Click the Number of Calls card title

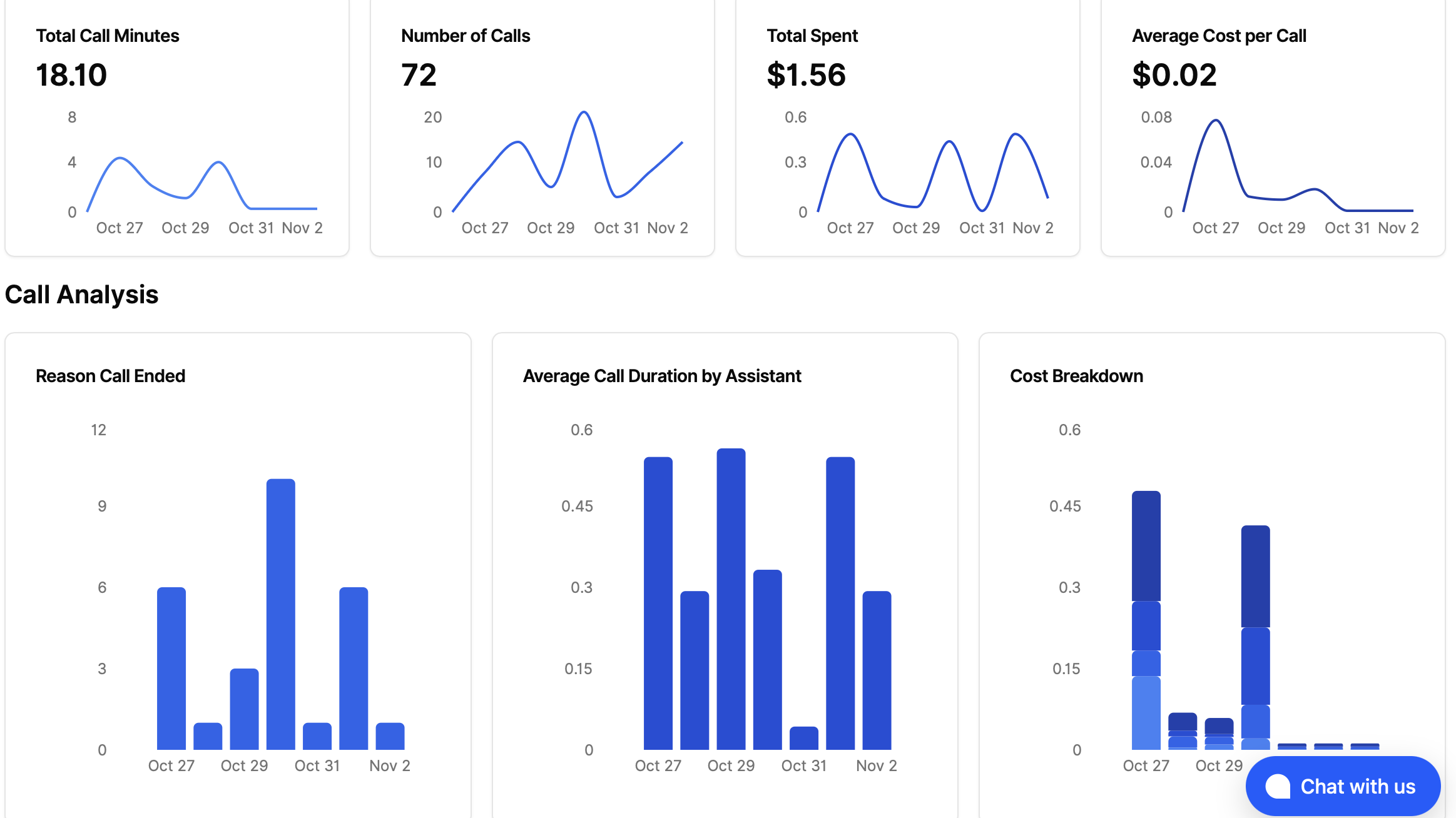pyautogui.click(x=466, y=36)
